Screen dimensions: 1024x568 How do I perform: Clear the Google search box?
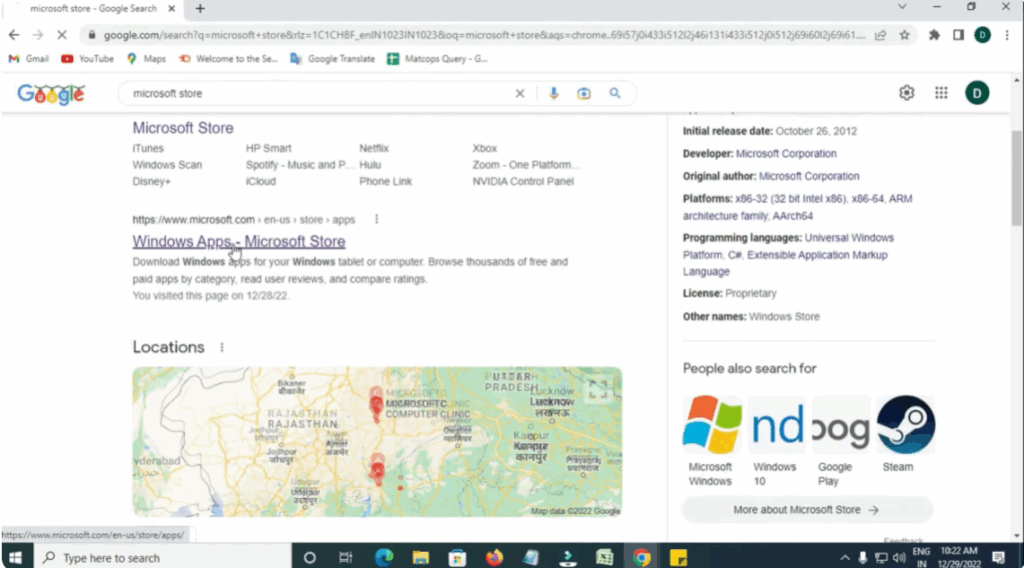tap(520, 93)
